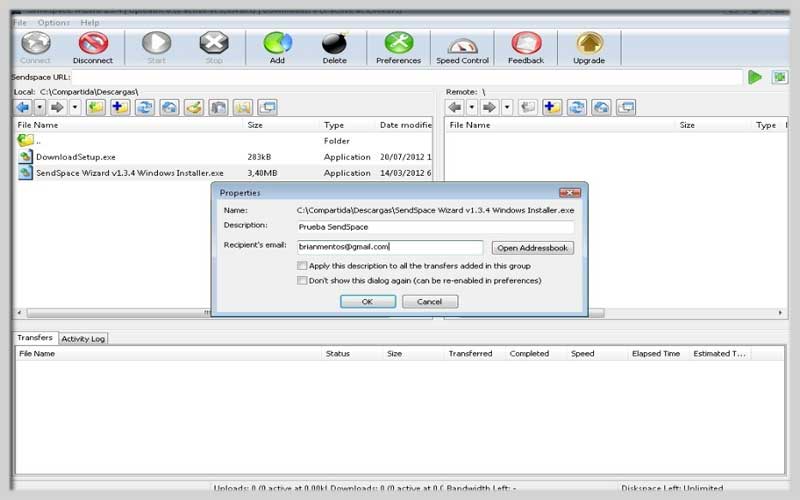Open Local back history dropdown arrow
Screen dimensions: 800x500
pos(39,107)
